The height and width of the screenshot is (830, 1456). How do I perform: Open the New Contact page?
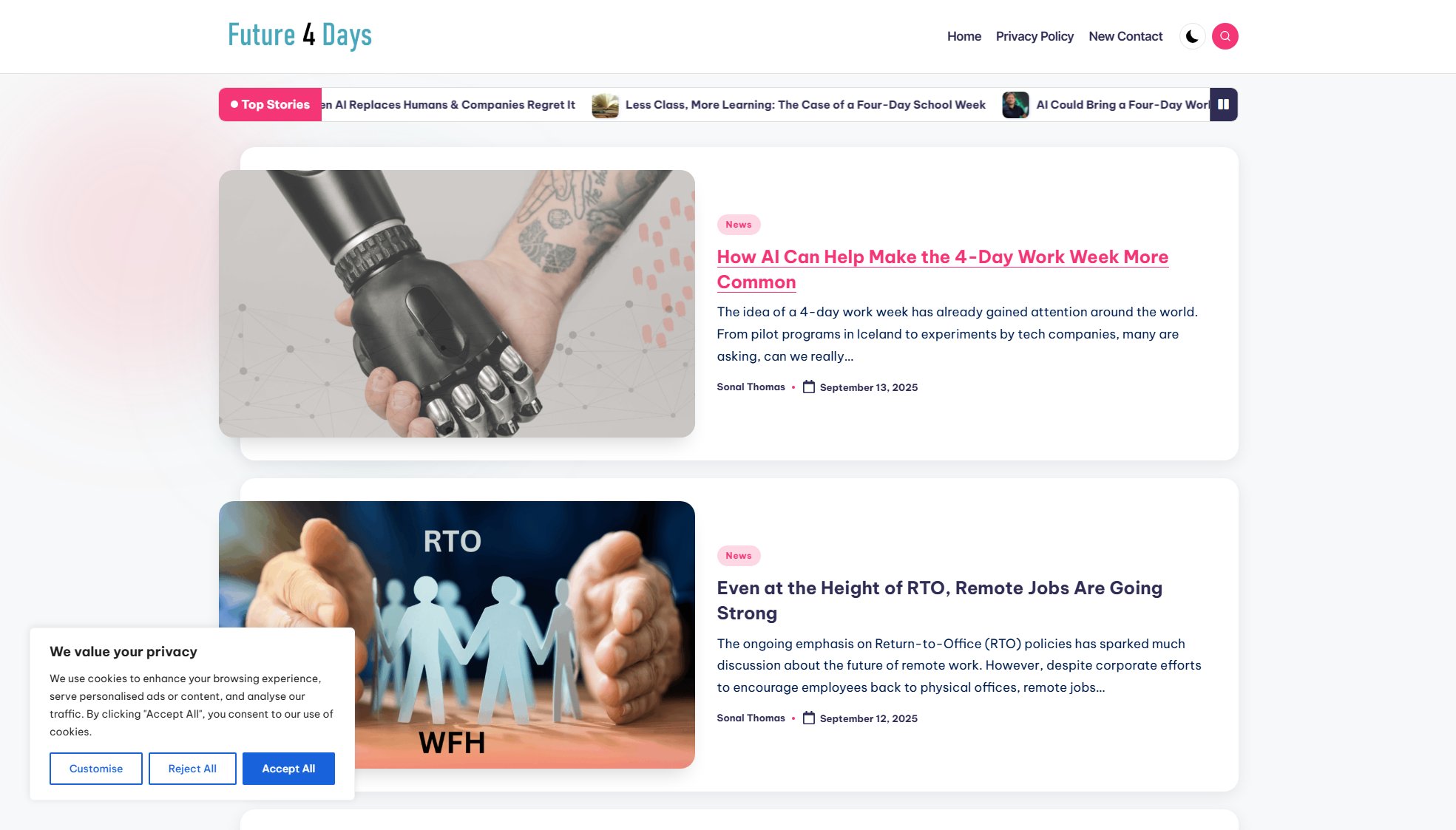pos(1125,36)
